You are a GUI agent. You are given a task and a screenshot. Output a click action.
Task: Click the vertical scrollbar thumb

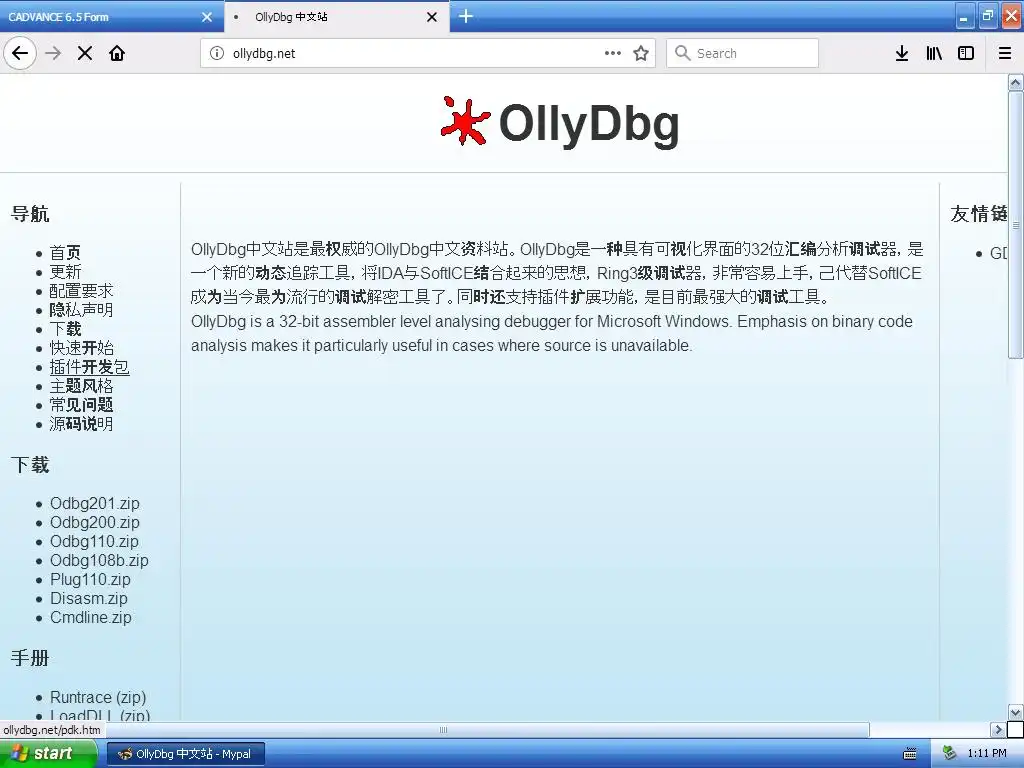pos(1016,225)
